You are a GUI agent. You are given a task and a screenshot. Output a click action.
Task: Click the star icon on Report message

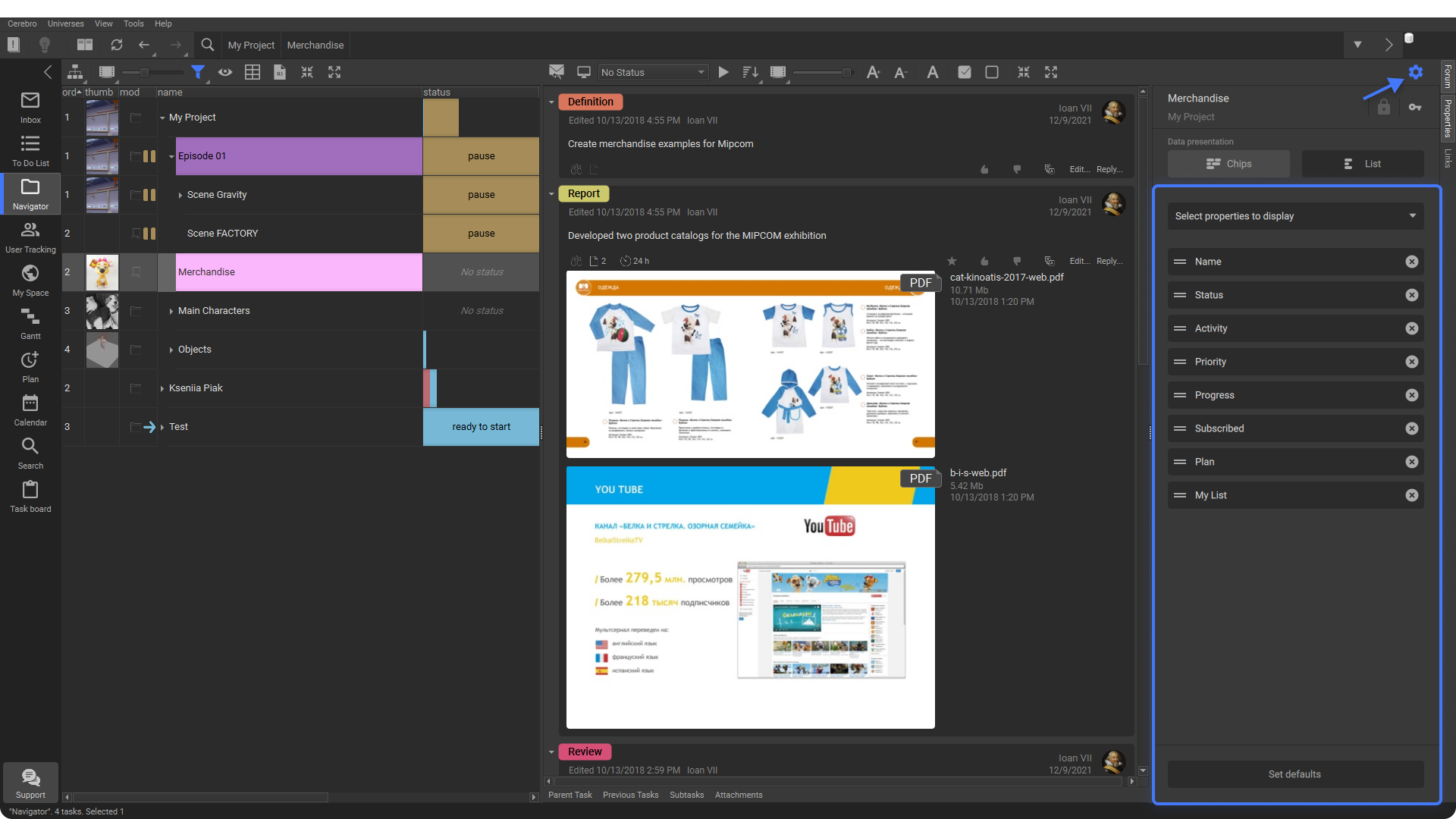(x=952, y=261)
